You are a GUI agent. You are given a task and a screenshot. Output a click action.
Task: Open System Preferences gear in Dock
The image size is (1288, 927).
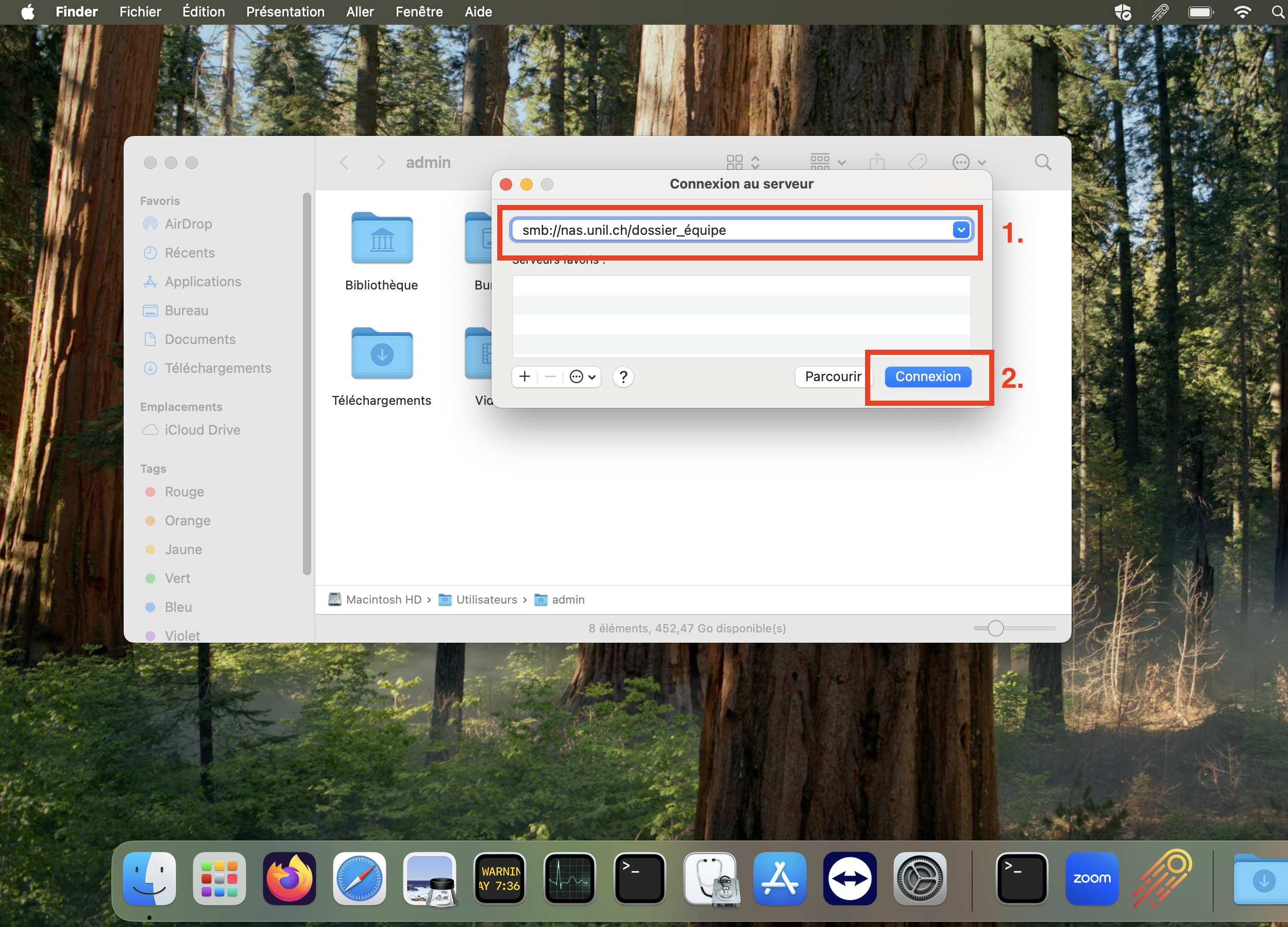tap(920, 878)
